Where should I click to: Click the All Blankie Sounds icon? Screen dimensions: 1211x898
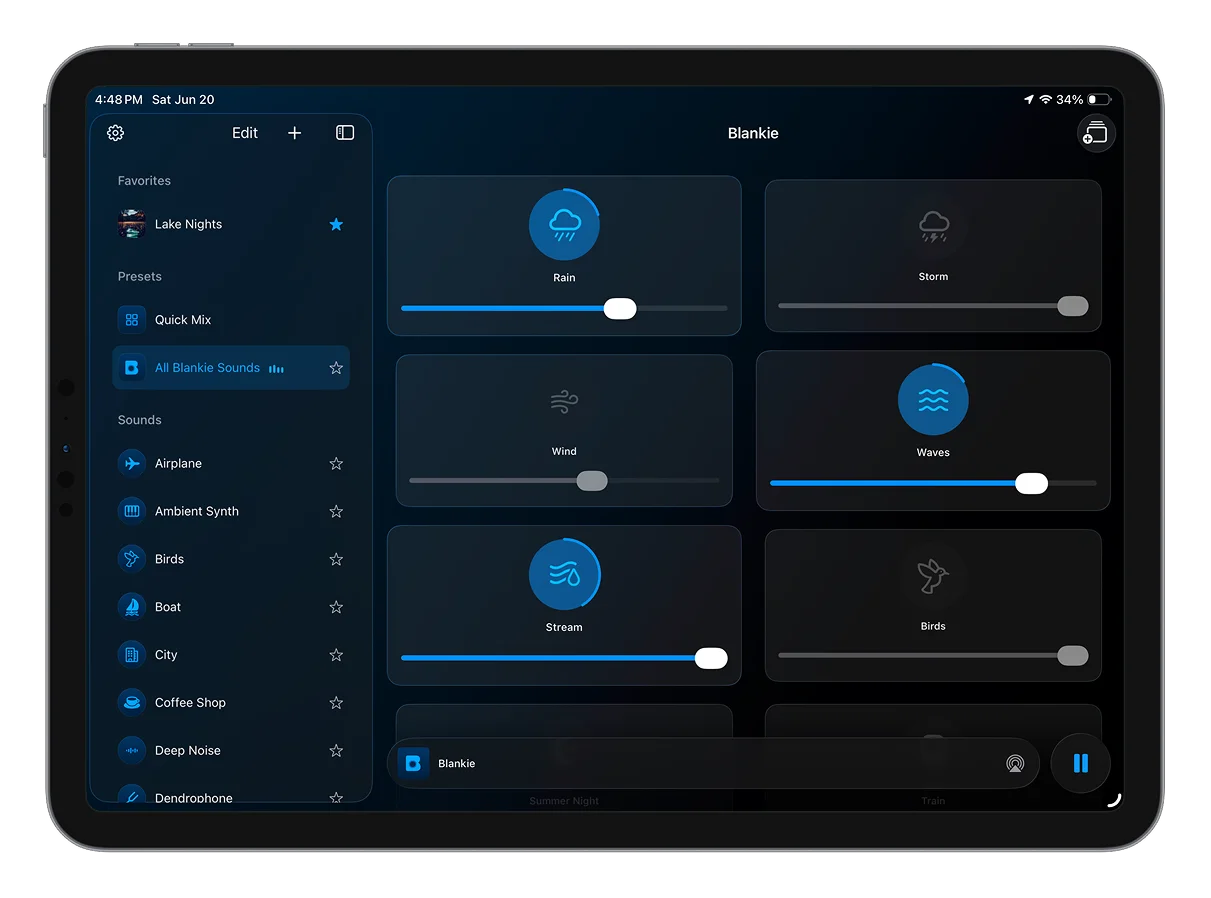click(x=131, y=368)
